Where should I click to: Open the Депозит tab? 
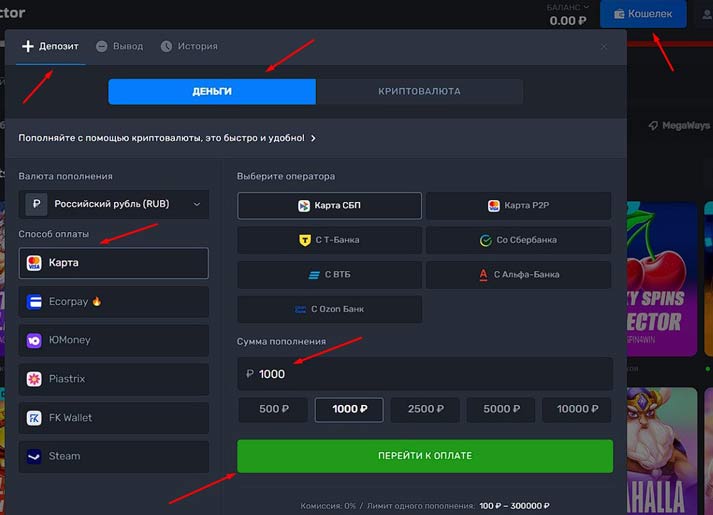click(50, 46)
